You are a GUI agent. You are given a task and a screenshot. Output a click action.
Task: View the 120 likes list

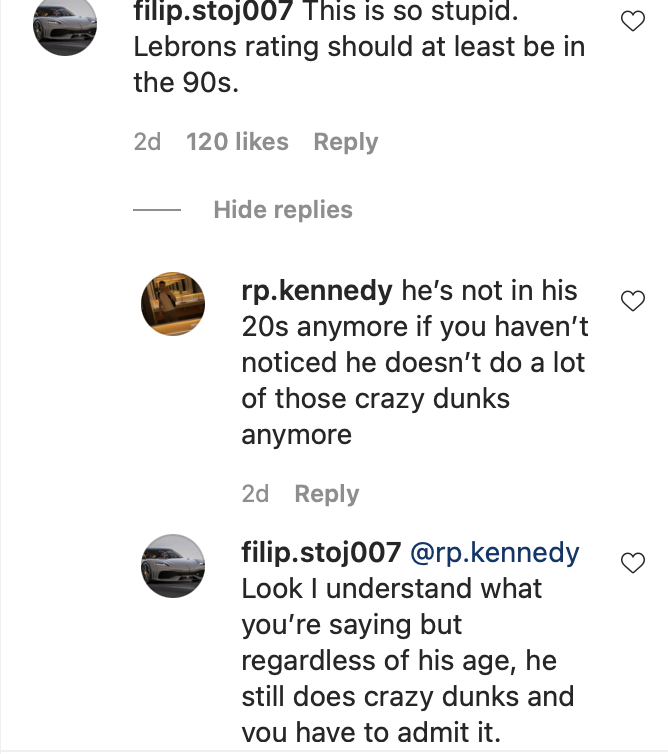pyautogui.click(x=237, y=142)
